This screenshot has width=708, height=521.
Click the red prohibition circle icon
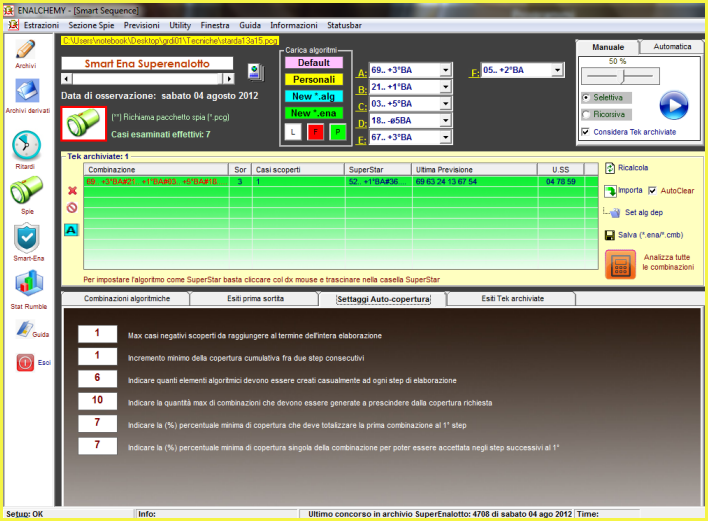[72, 208]
